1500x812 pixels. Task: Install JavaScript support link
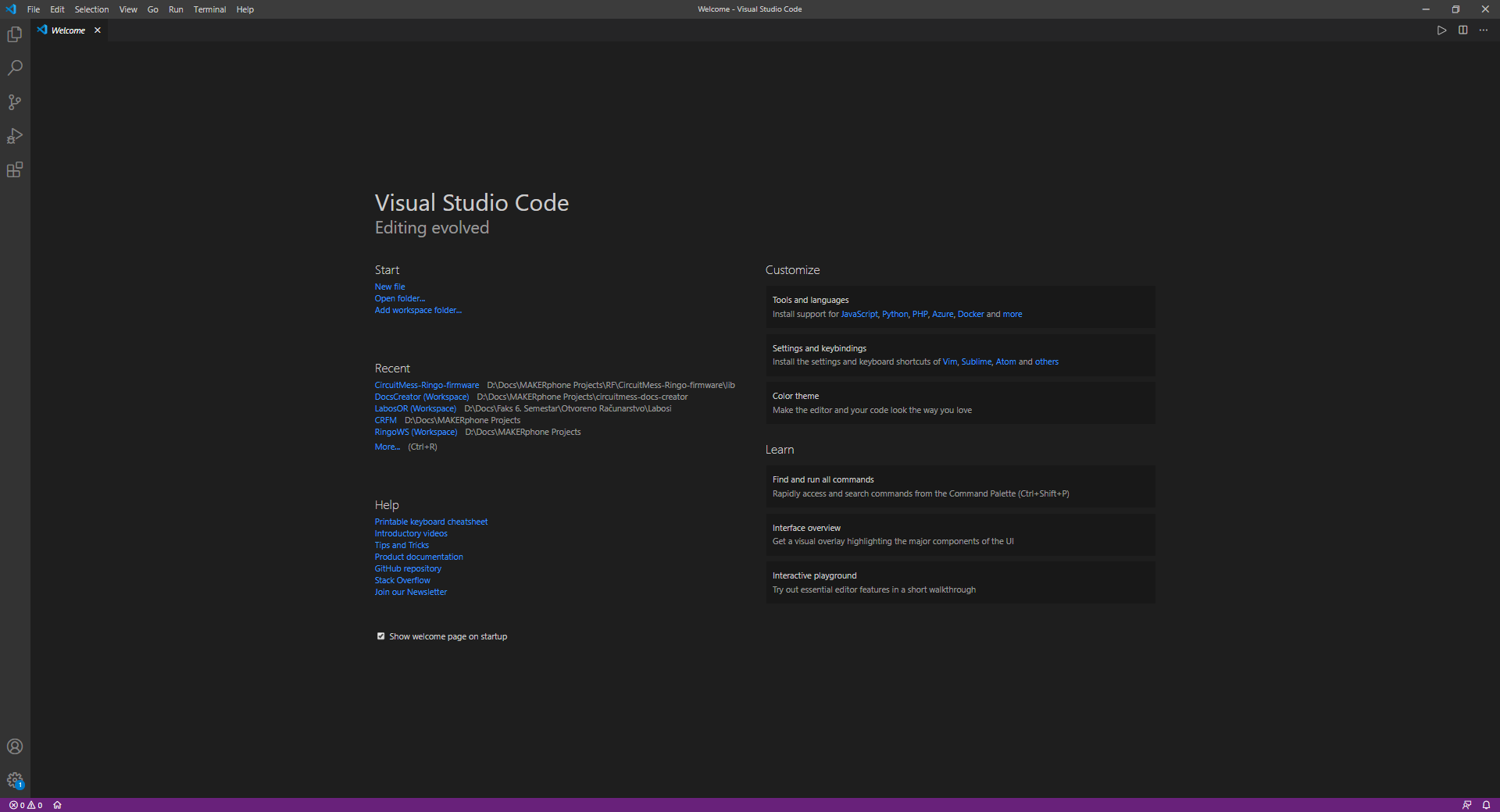click(859, 314)
